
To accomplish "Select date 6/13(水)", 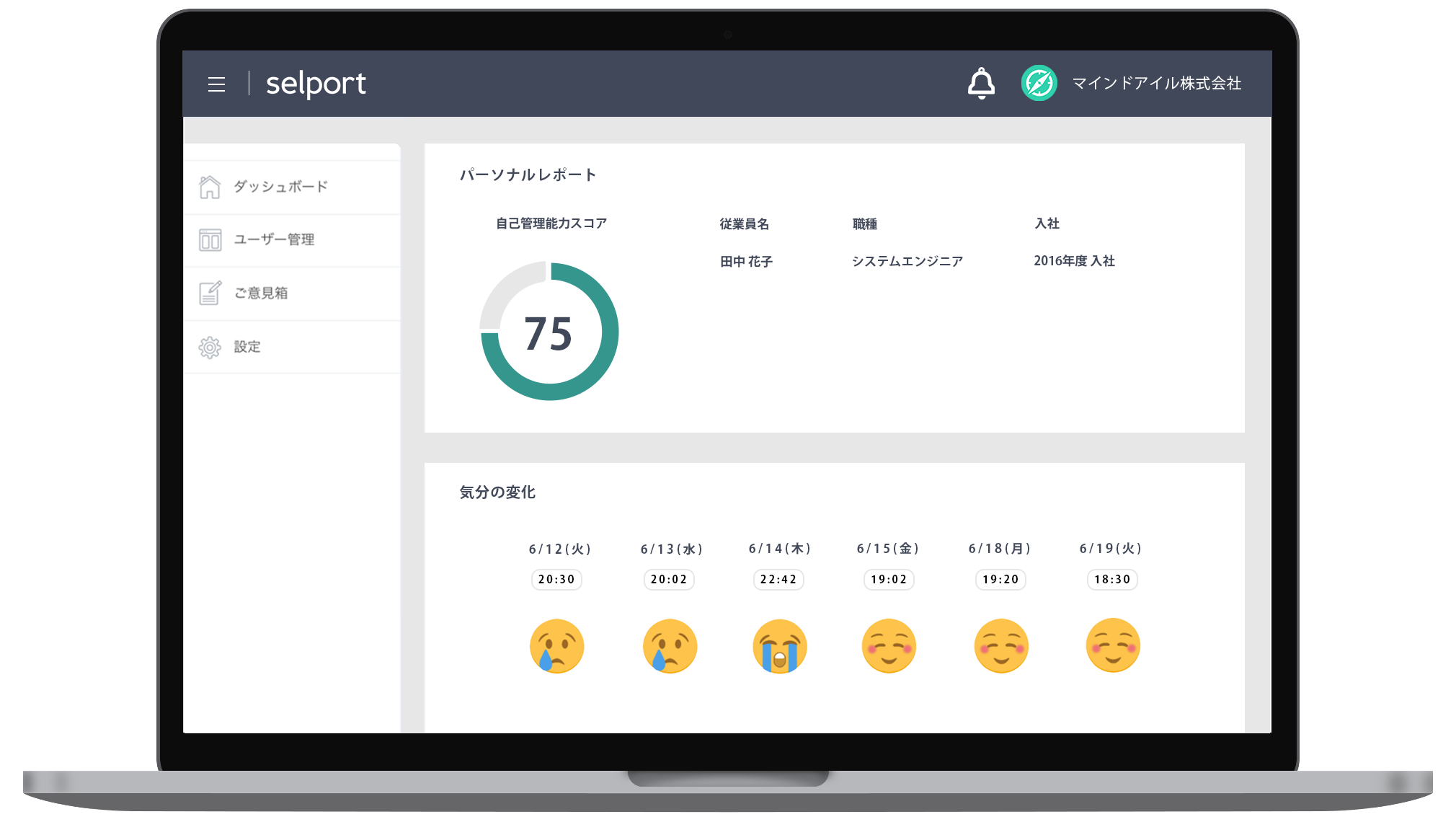I will [672, 549].
